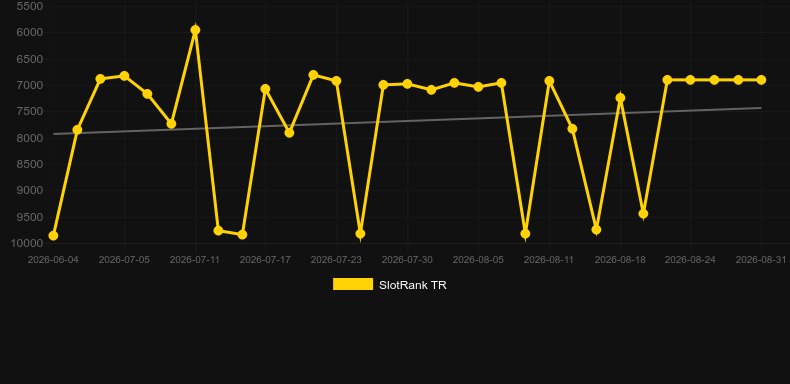Click the 5500 y-axis value
The height and width of the screenshot is (384, 790).
tap(30, 7)
